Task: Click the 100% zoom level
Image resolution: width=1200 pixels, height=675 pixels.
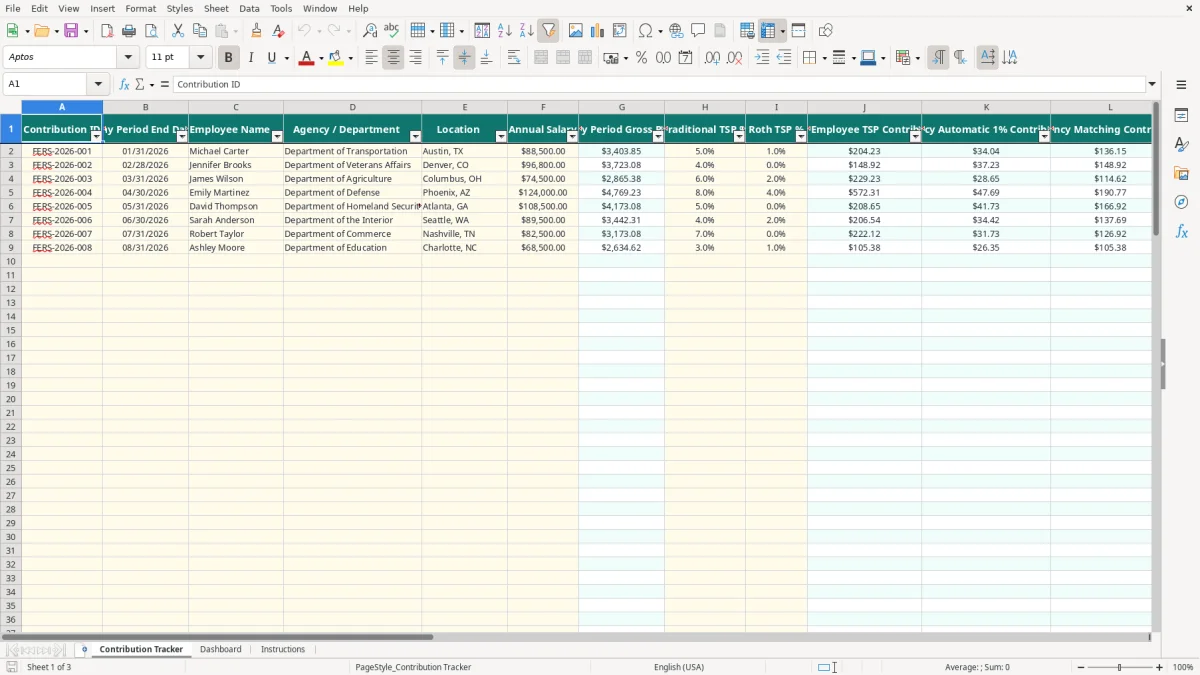Action: tap(1183, 667)
